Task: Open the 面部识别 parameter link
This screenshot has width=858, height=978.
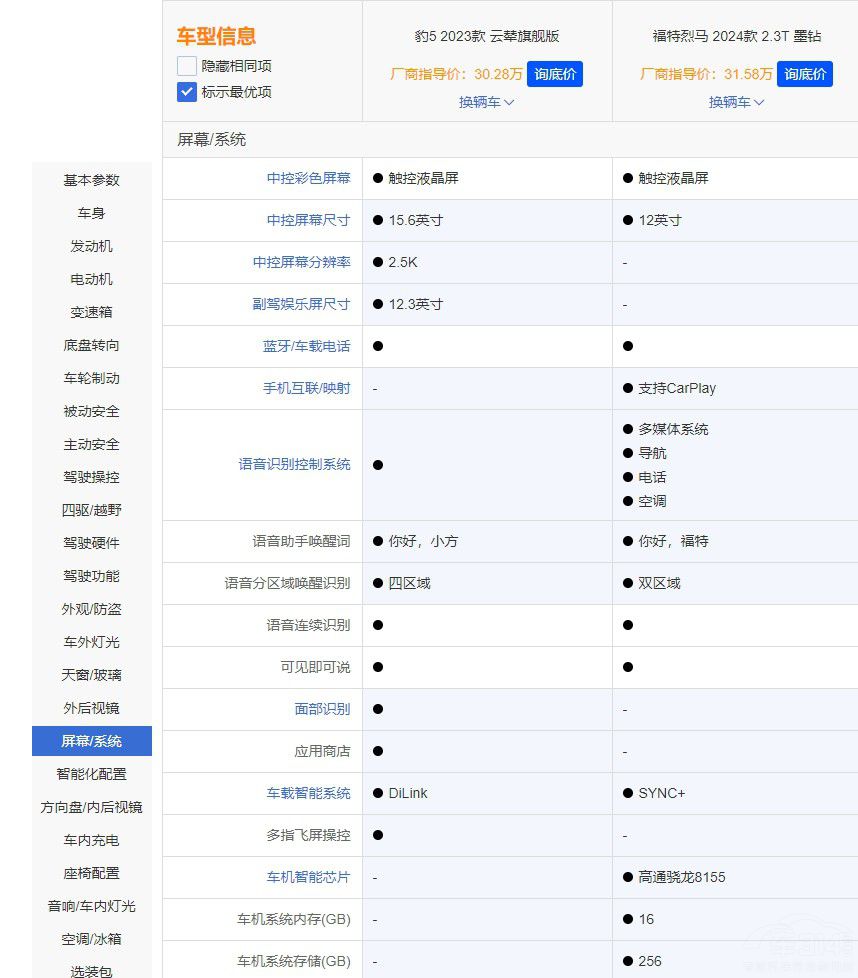Action: coord(322,709)
